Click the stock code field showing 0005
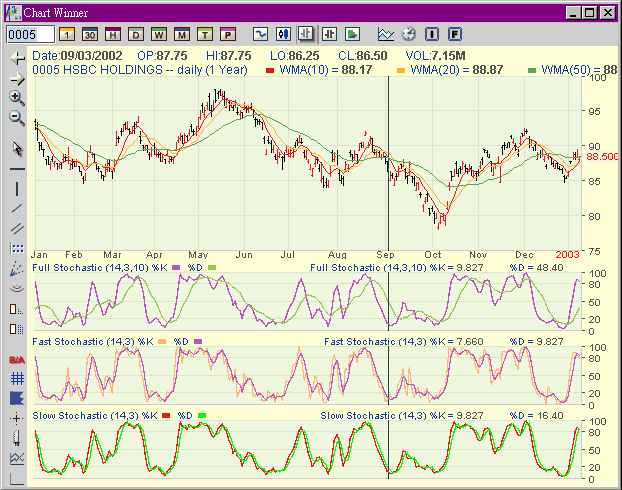This screenshot has height=490, width=622. (x=30, y=34)
